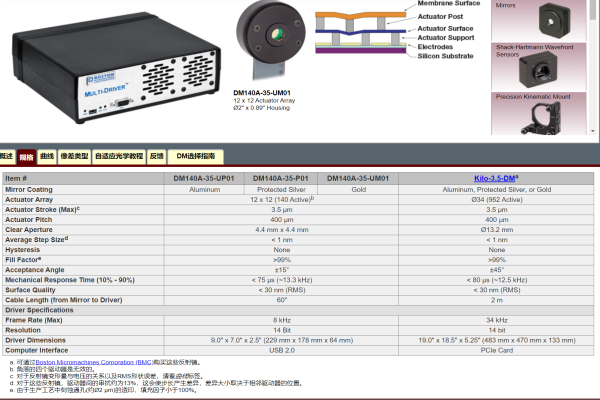The width and height of the screenshot is (600, 400).
Task: Click the Hysteresis row label
Action: tap(23, 250)
